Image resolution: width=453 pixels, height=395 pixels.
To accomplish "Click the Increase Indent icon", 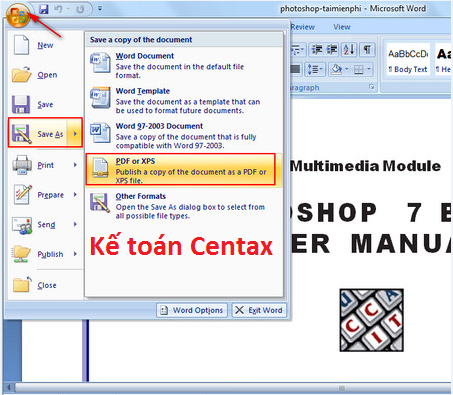I will [x=332, y=50].
